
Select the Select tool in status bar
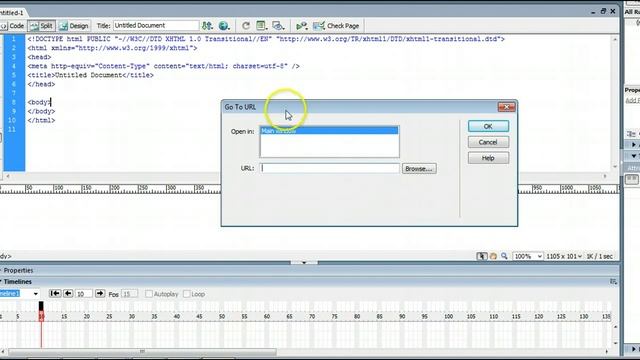pos(482,256)
